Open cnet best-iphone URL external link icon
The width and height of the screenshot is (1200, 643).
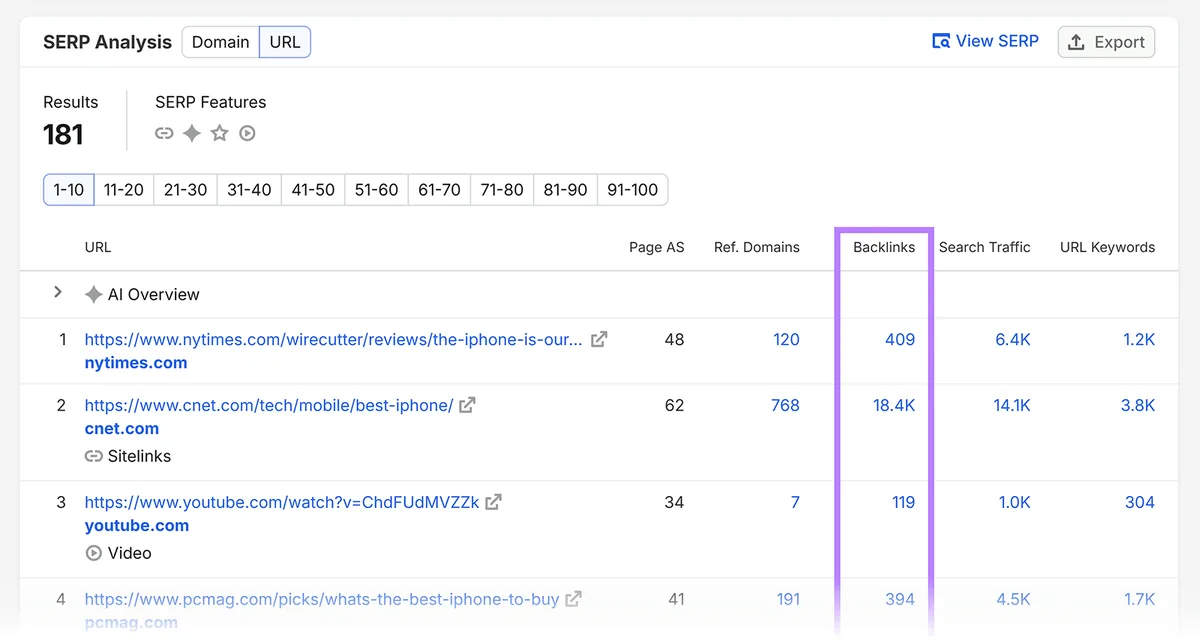pos(467,405)
